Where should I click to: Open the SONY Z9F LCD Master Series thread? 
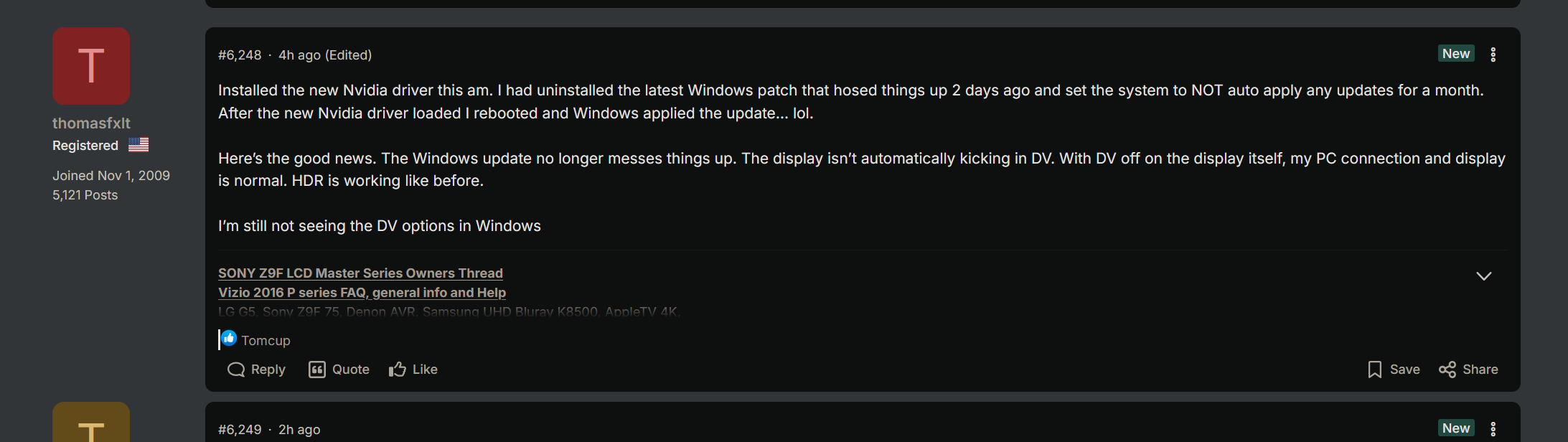pyautogui.click(x=360, y=273)
